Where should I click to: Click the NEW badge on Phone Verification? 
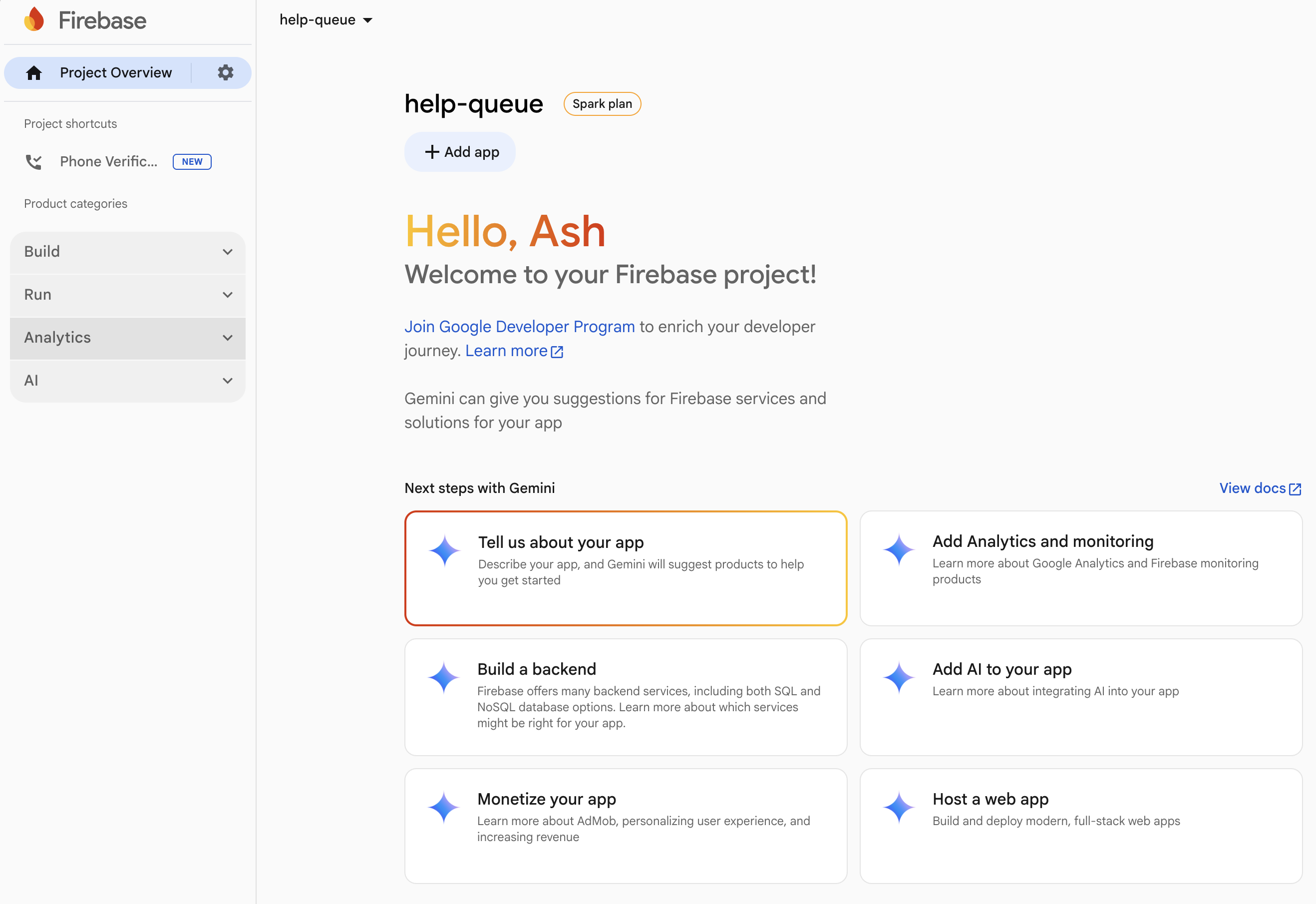(192, 161)
